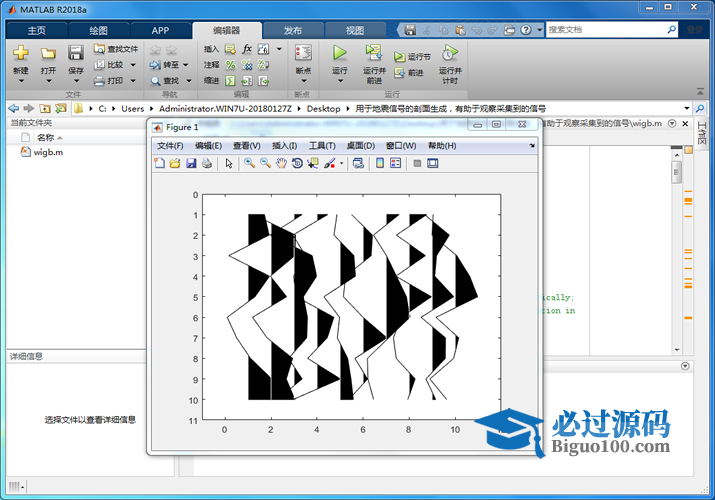Image resolution: width=715 pixels, height=500 pixels.
Task: Click the Data Cursor tool in Figure toolbar
Action: pos(313,163)
